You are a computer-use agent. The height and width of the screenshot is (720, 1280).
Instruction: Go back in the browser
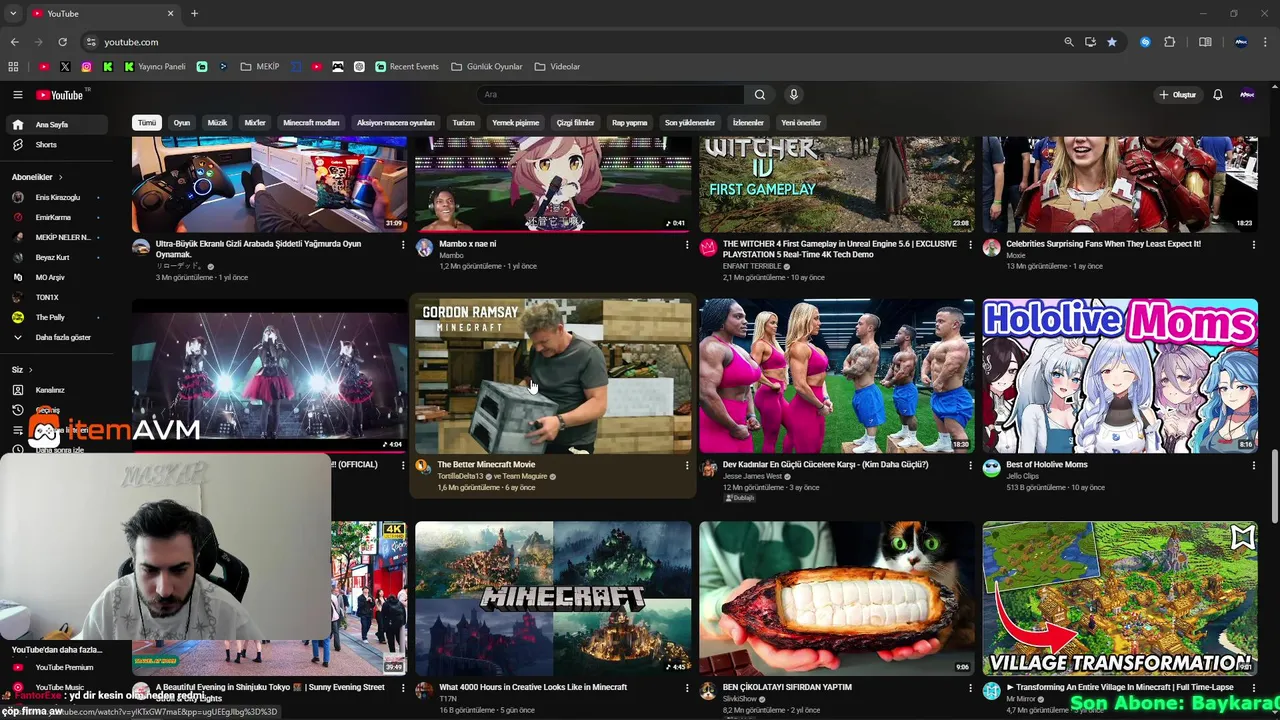point(14,42)
